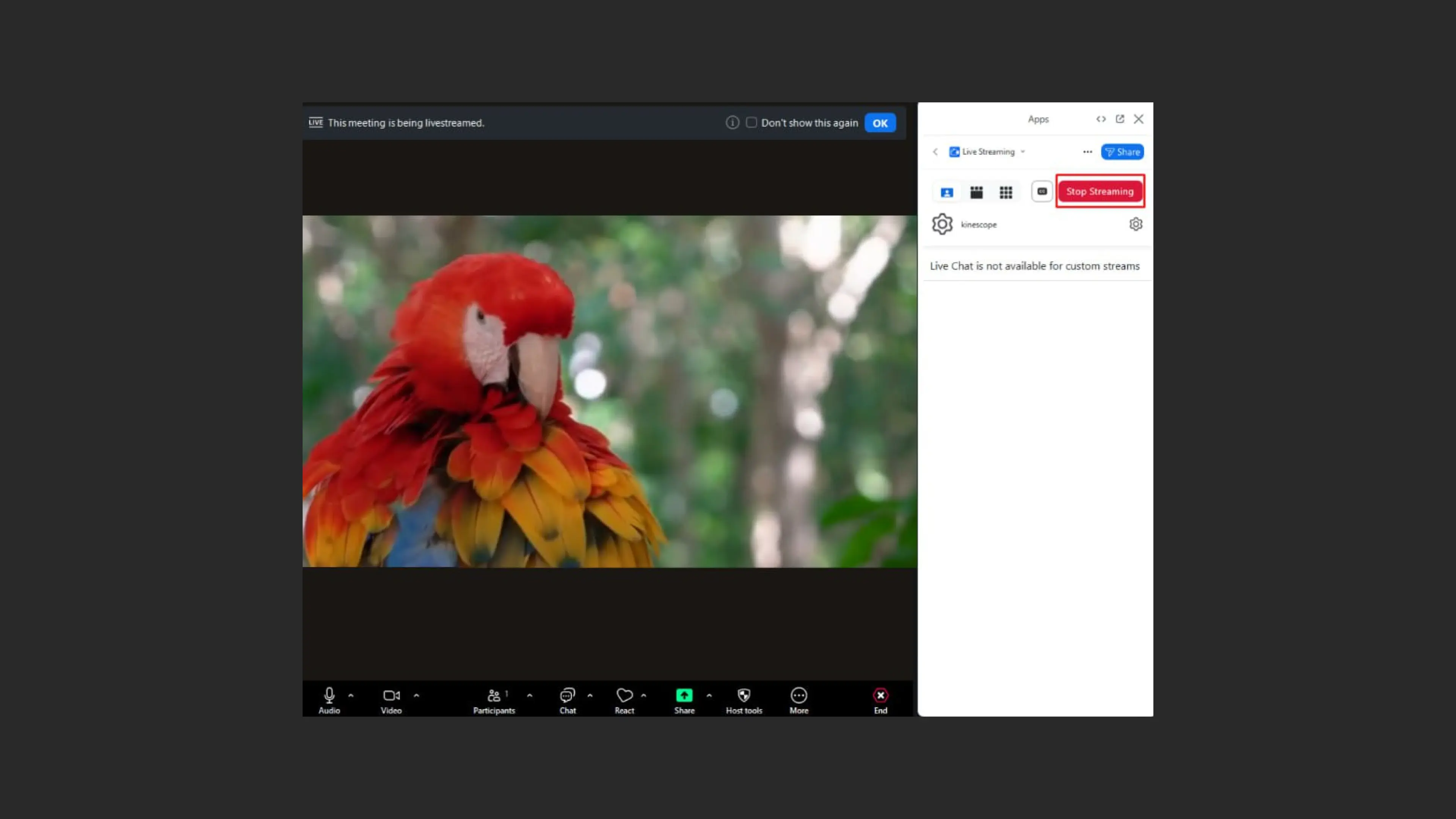The image size is (1456, 819).
Task: Select the speaker view layout icon
Action: [x=947, y=192]
